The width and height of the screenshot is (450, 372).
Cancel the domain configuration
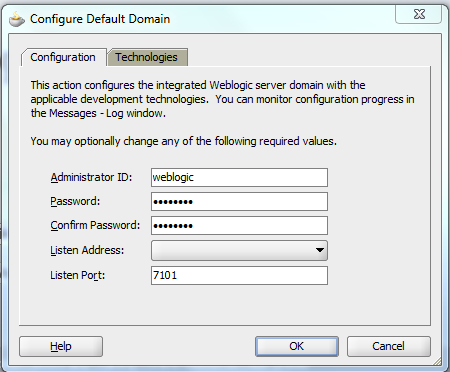click(x=389, y=346)
